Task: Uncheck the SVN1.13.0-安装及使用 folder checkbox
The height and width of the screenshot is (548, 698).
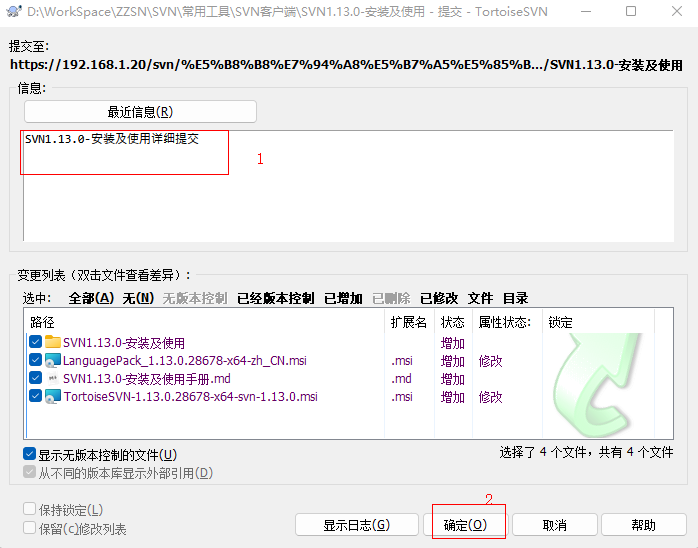Action: coord(36,343)
